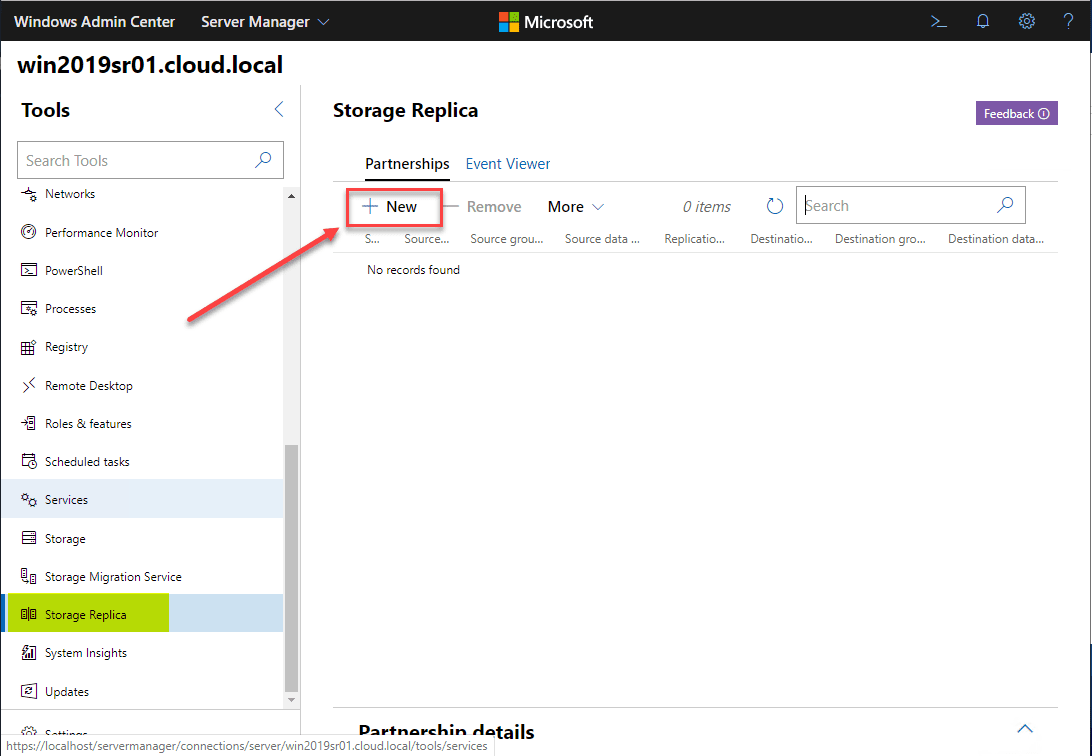This screenshot has width=1092, height=756.
Task: Click New to create a partnership
Action: (390, 207)
